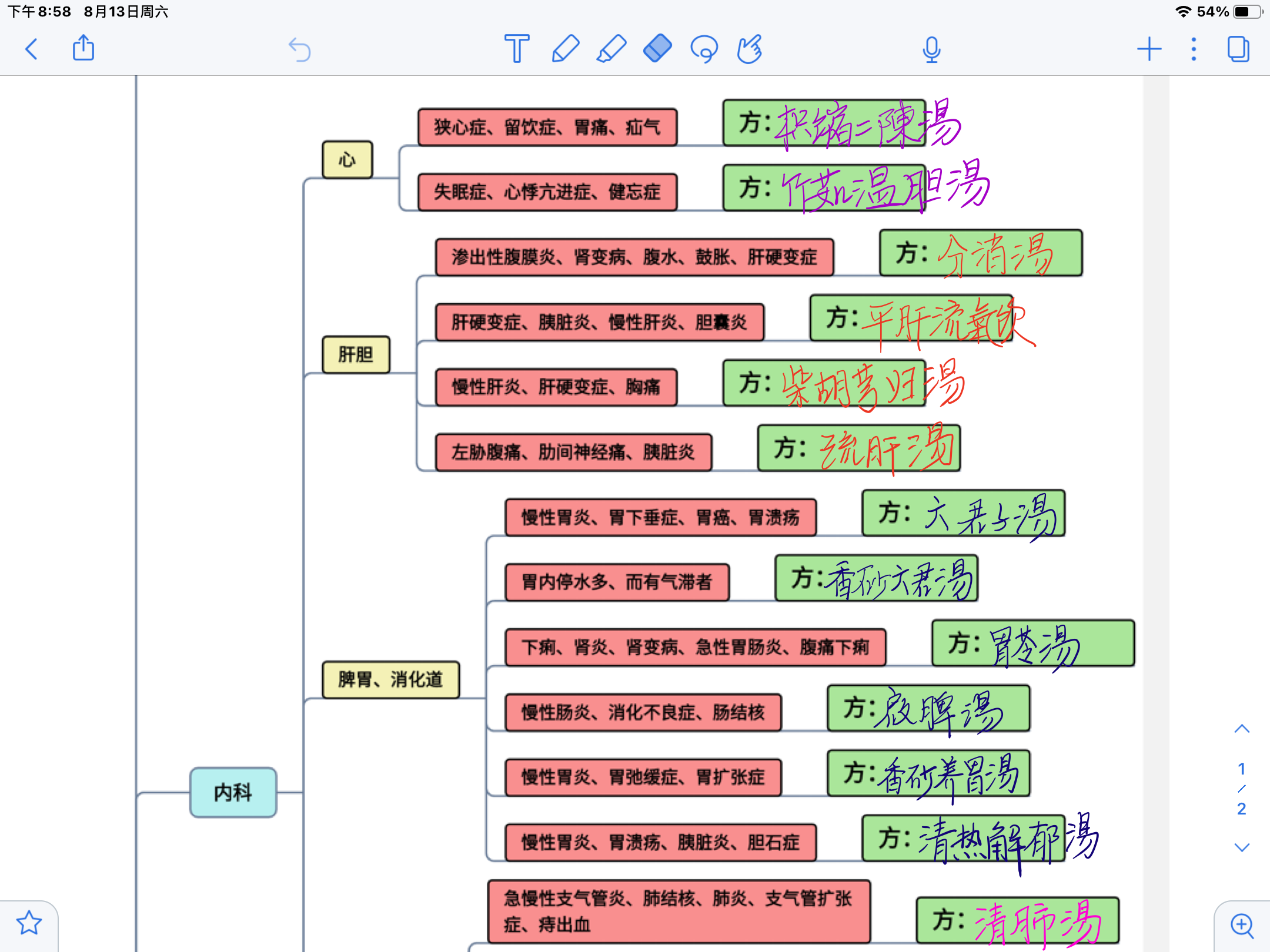Click the green 方 box with 胃苓汤
The height and width of the screenshot is (952, 1270).
1033,643
